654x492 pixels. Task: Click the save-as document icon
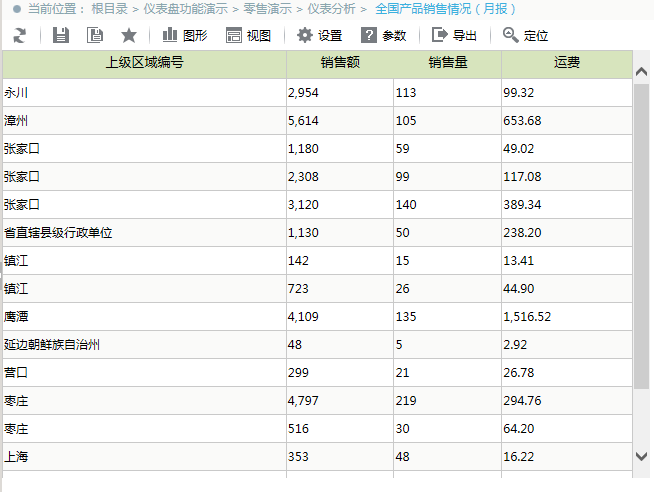coord(95,35)
